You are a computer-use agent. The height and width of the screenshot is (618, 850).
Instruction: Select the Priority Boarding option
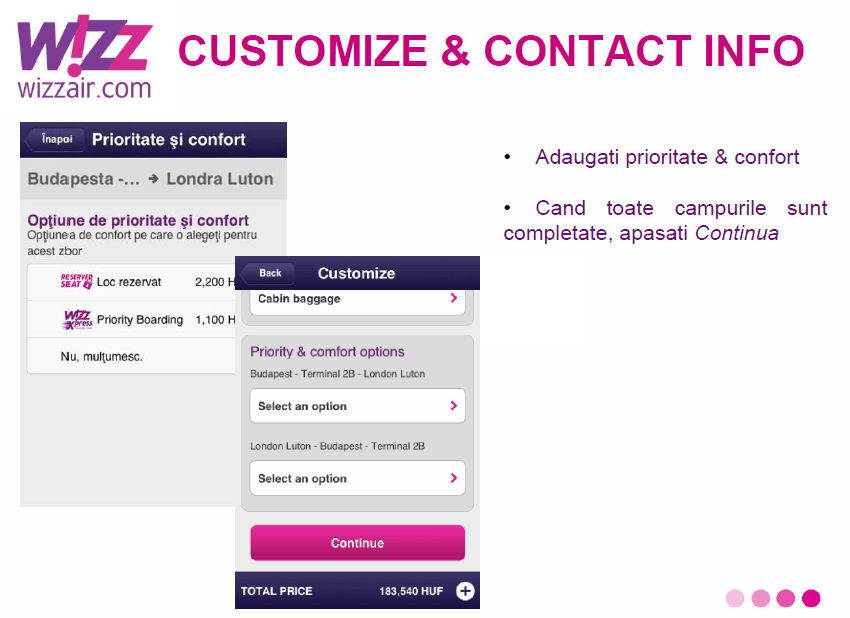click(x=140, y=320)
